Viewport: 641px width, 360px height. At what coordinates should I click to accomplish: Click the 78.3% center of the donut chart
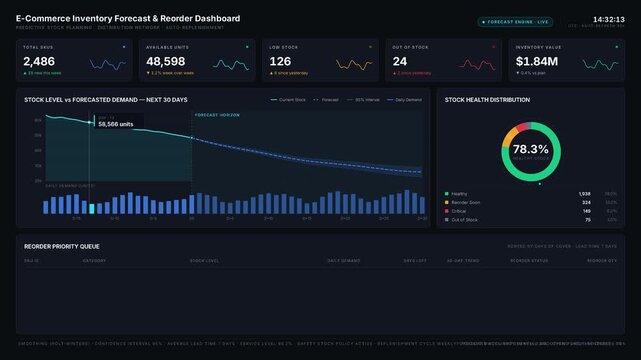[531, 150]
